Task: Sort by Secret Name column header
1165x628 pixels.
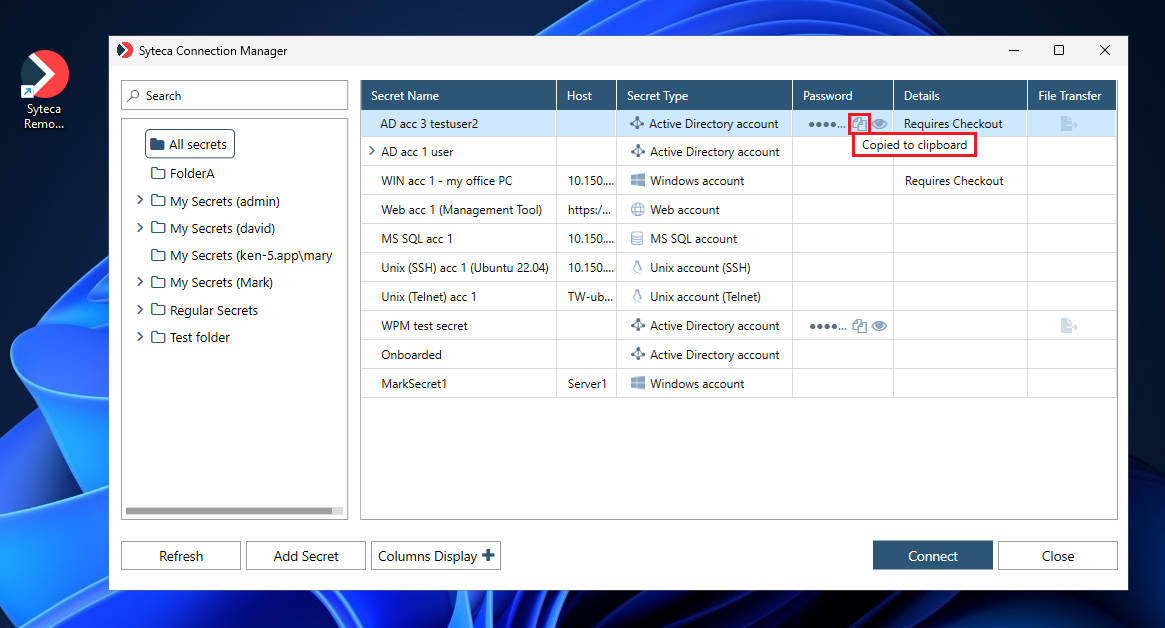Action: click(405, 96)
